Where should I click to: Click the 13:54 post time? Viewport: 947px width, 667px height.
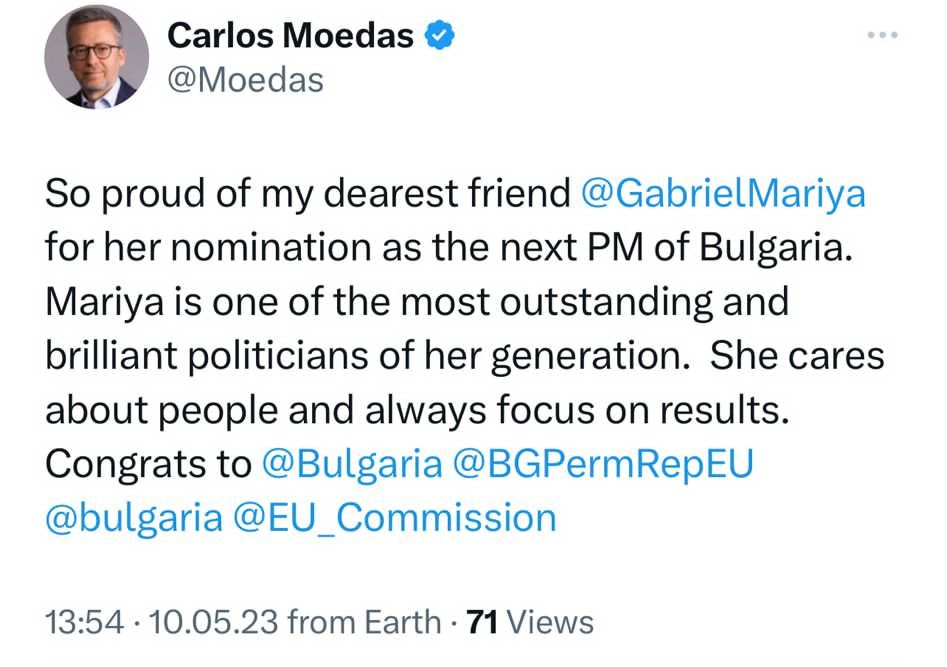[86, 622]
